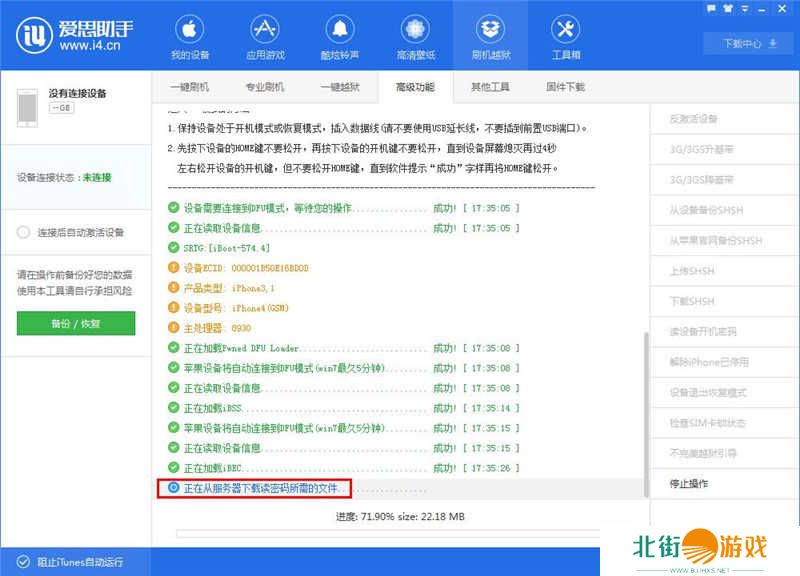The height and width of the screenshot is (576, 800).
Task: Open the 其他工具 tab
Action: click(x=490, y=87)
